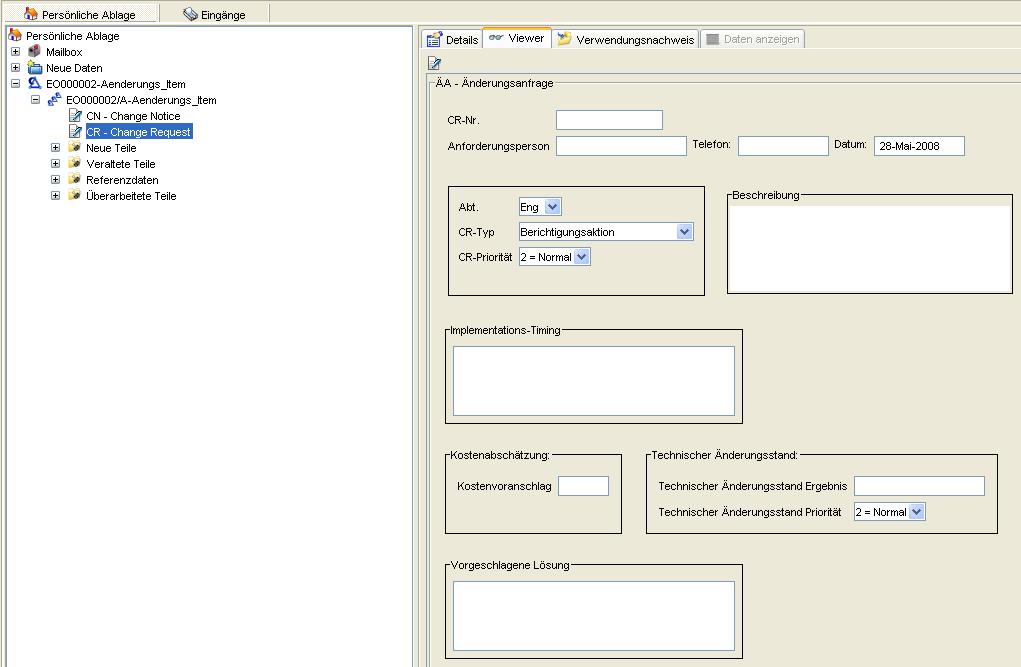Viewport: 1021px width, 667px height.
Task: Open the Verwendungsnachweis tab
Action: point(626,39)
